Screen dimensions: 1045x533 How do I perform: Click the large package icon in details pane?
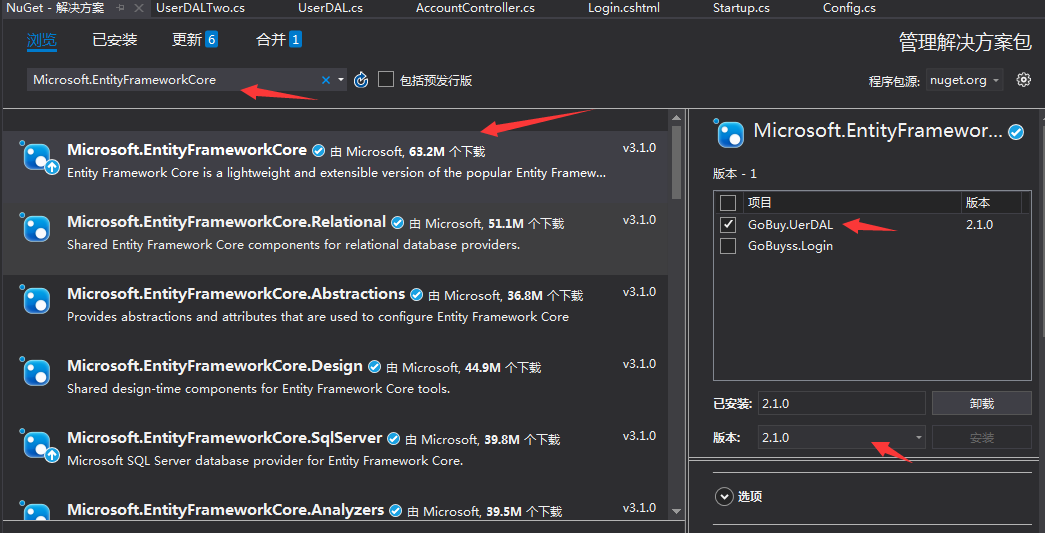point(730,134)
